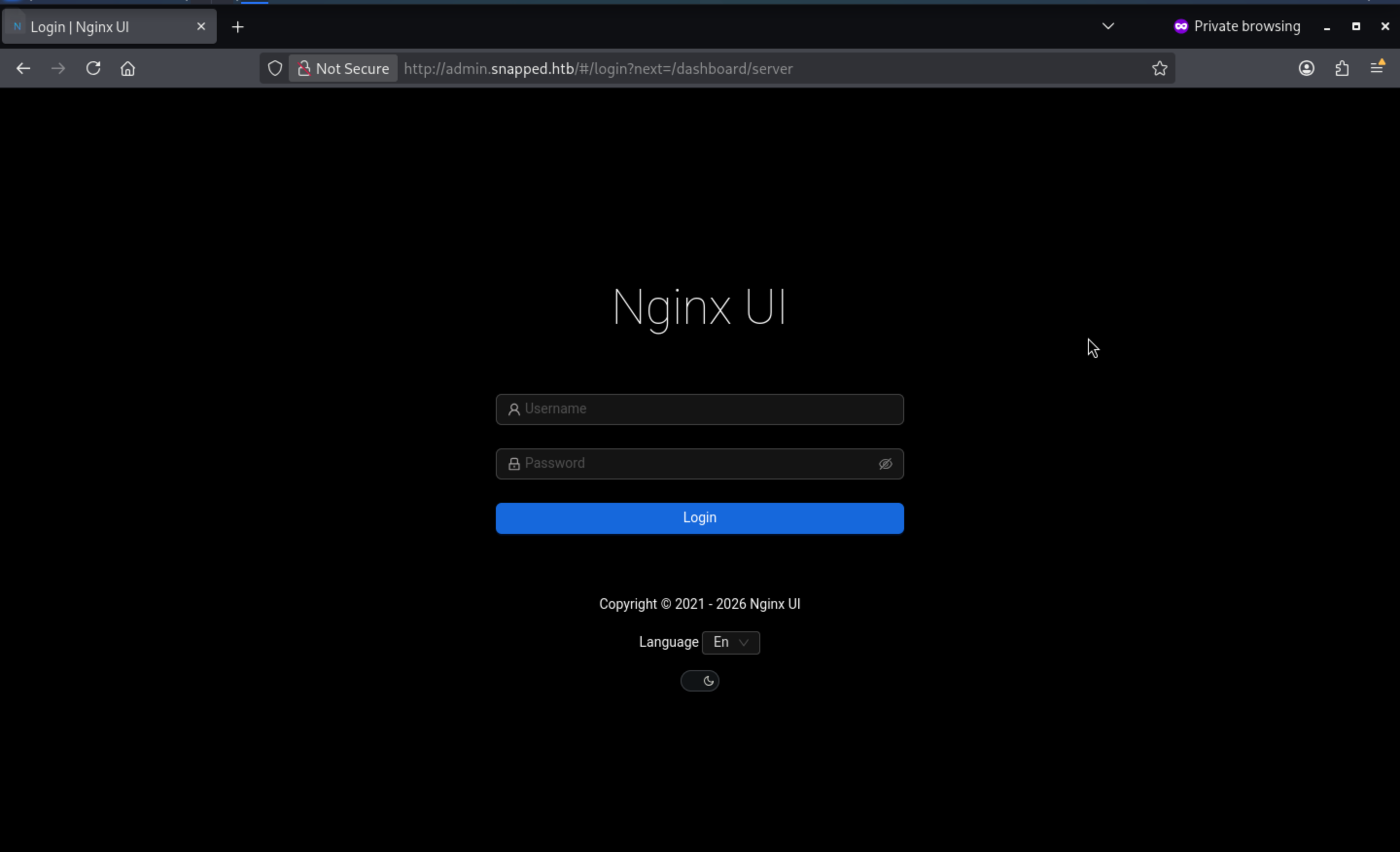Viewport: 1400px width, 852px height.
Task: Click the Not Secure site info badge
Action: tap(343, 69)
